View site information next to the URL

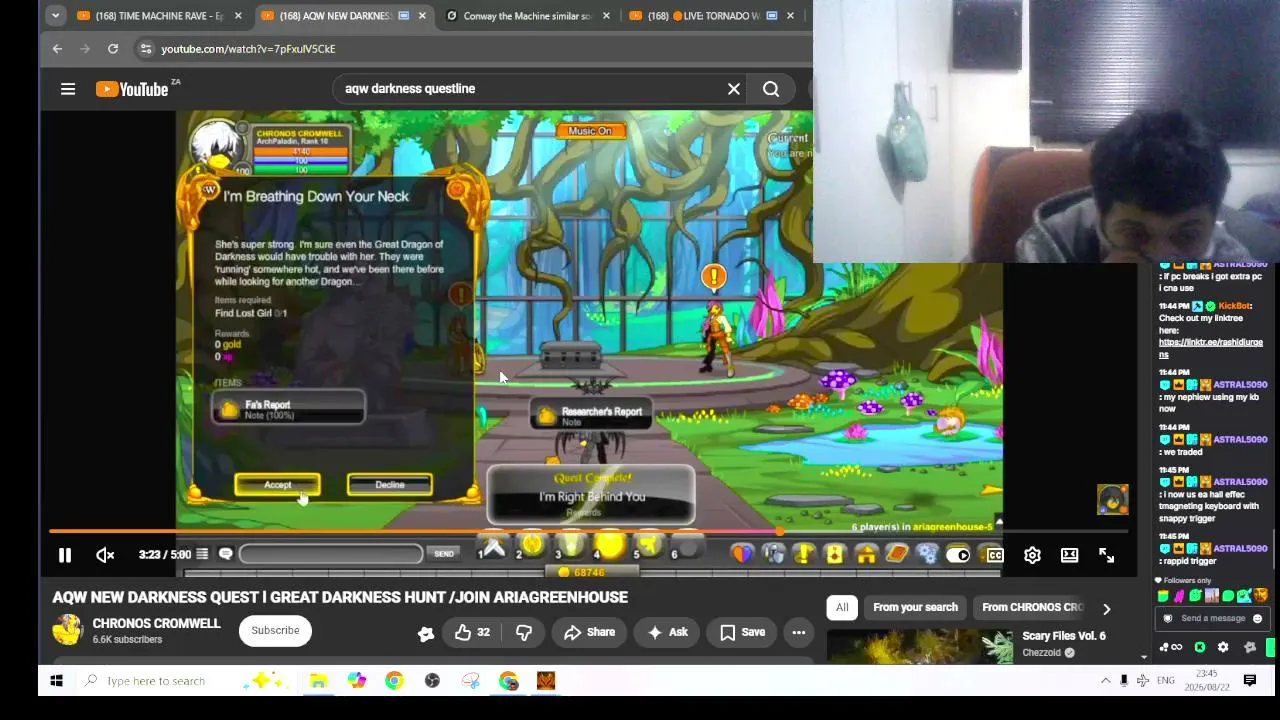point(146,48)
